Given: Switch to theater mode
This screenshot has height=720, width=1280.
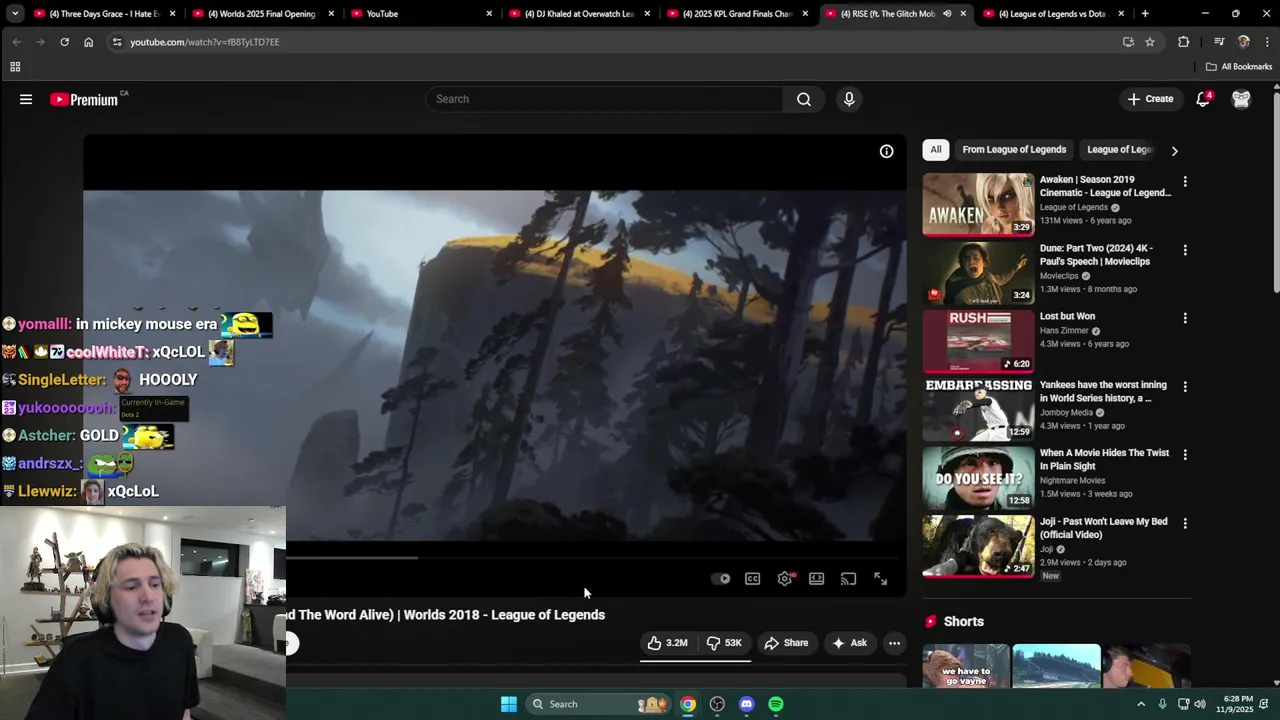Looking at the screenshot, I should click(x=817, y=579).
